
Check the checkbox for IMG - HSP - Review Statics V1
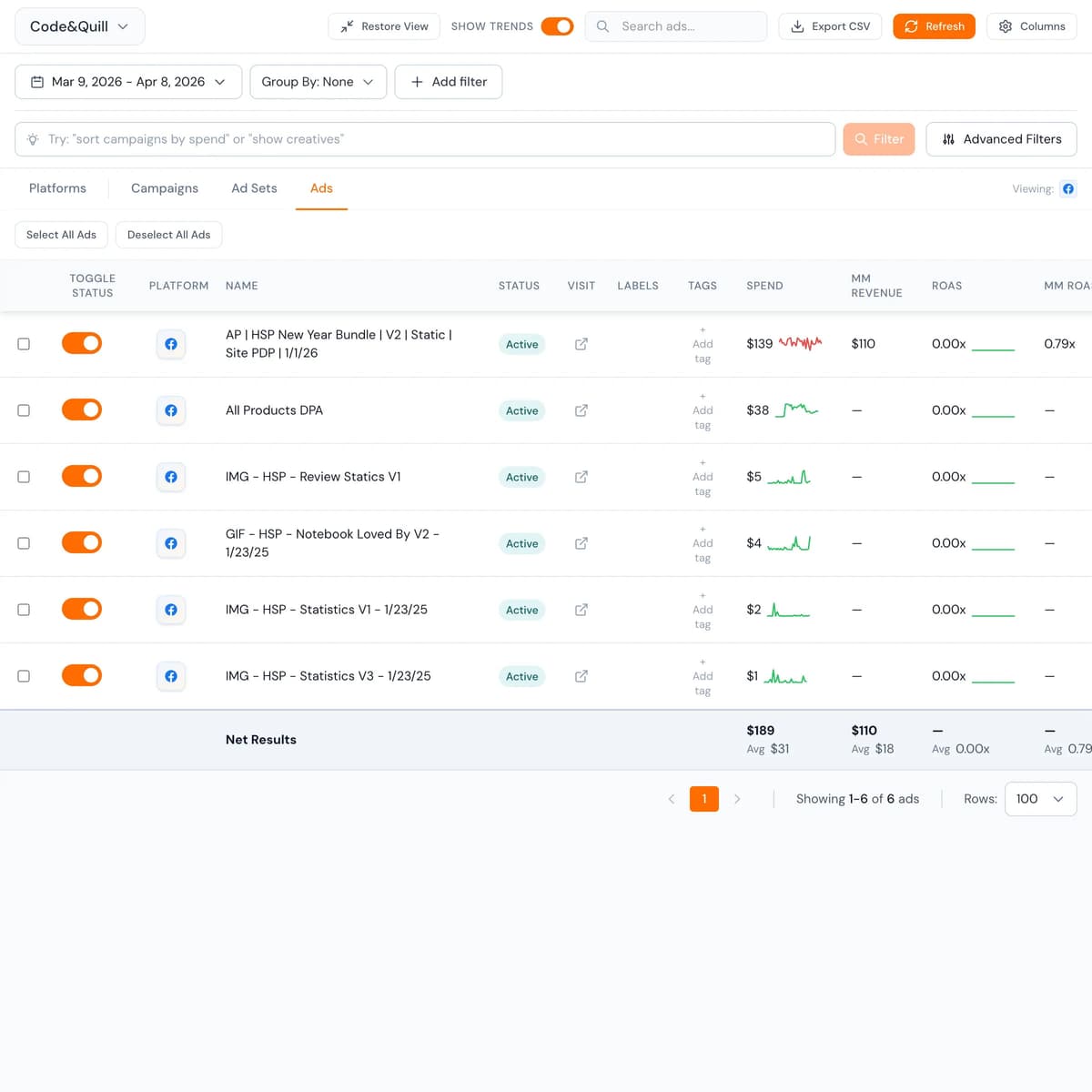click(x=24, y=476)
